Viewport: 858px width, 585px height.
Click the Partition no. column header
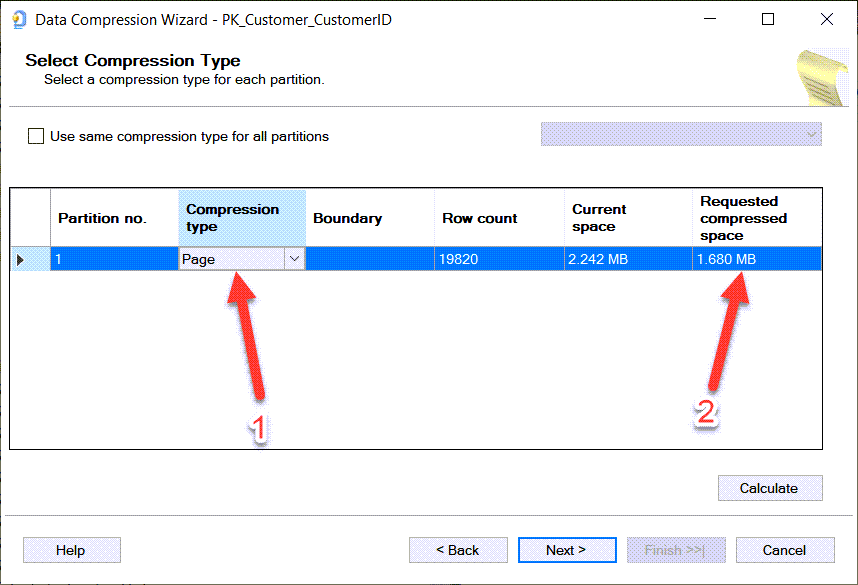click(114, 218)
